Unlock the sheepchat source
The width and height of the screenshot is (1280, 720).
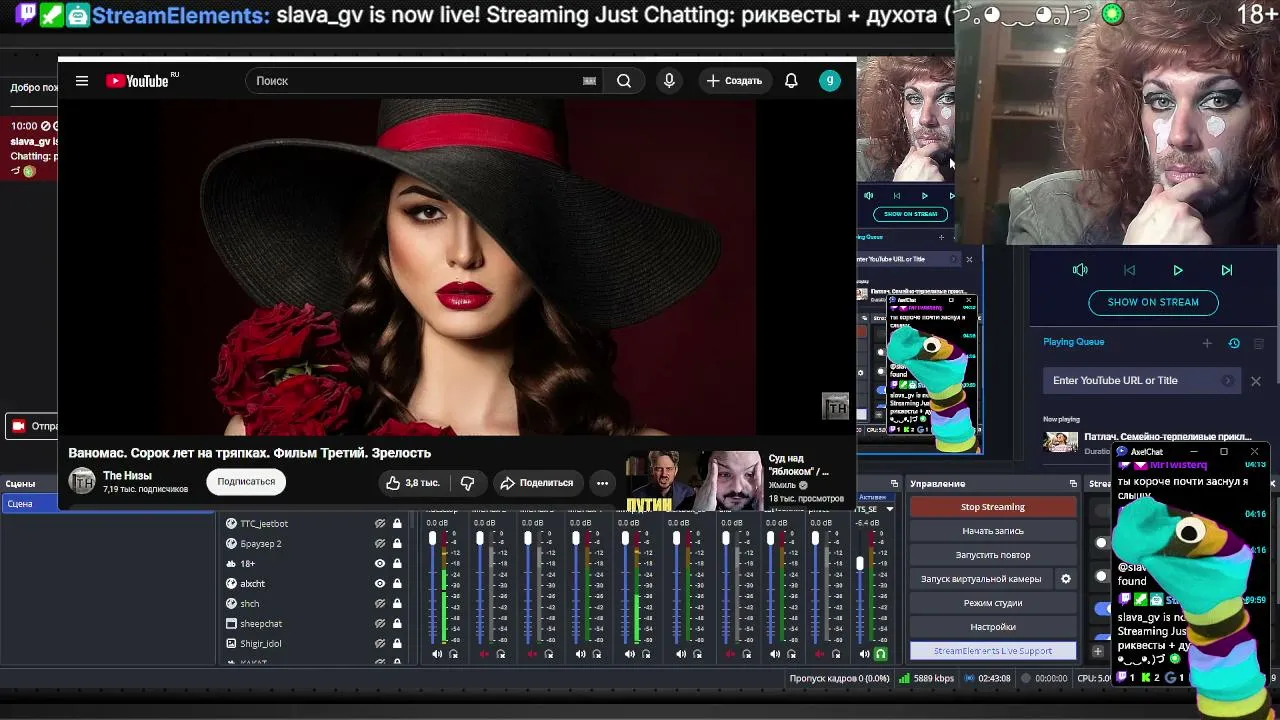397,624
